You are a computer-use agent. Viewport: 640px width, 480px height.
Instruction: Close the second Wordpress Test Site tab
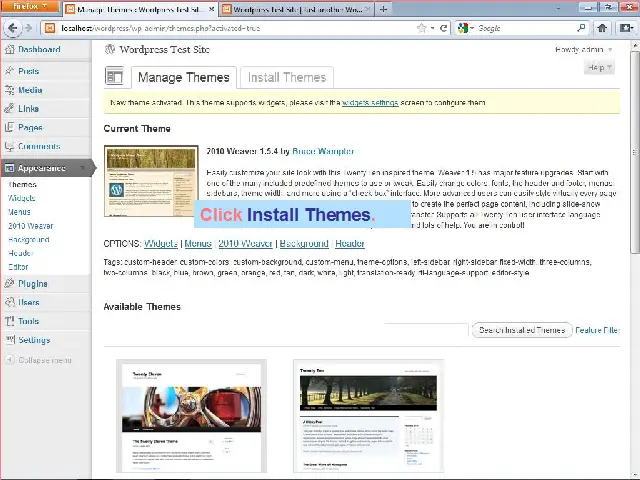tap(367, 9)
